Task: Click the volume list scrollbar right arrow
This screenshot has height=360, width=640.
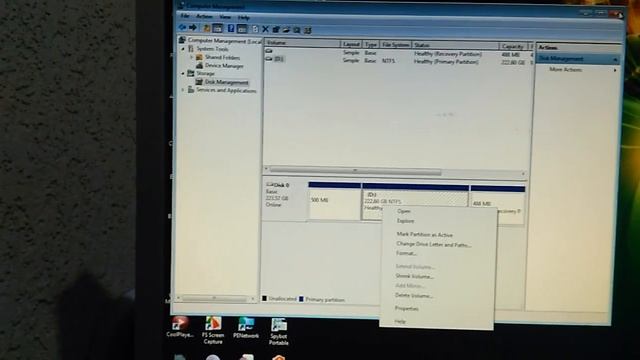Action: (523, 174)
